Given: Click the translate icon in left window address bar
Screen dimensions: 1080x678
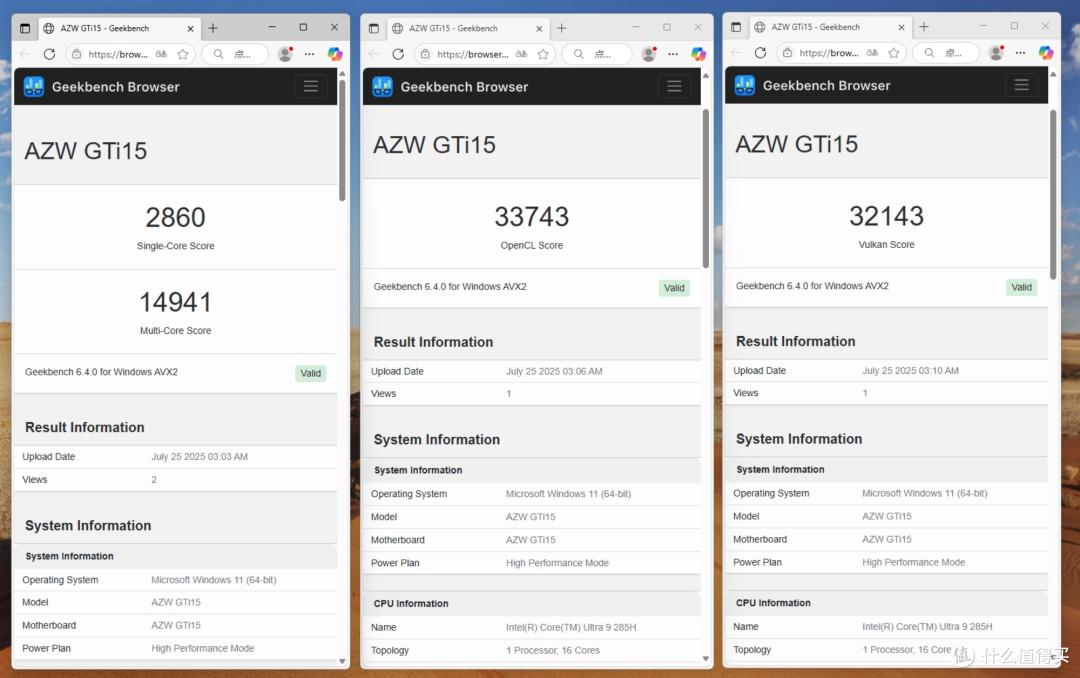Looking at the screenshot, I should click(161, 54).
